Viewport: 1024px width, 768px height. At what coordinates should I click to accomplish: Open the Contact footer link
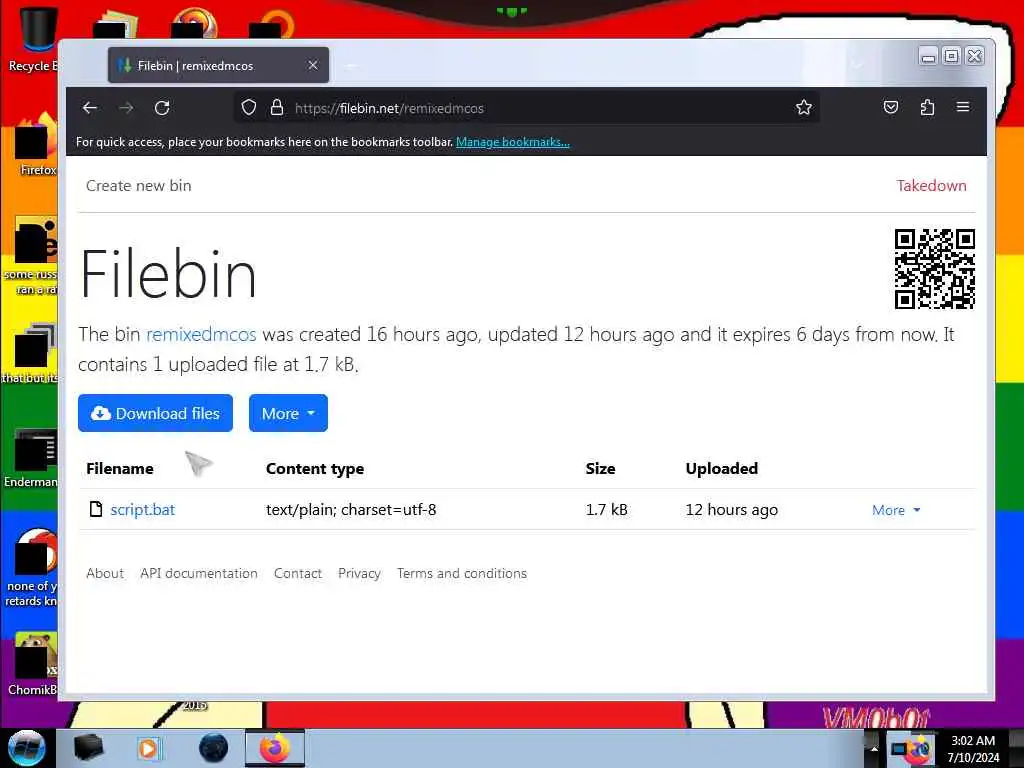click(x=298, y=573)
